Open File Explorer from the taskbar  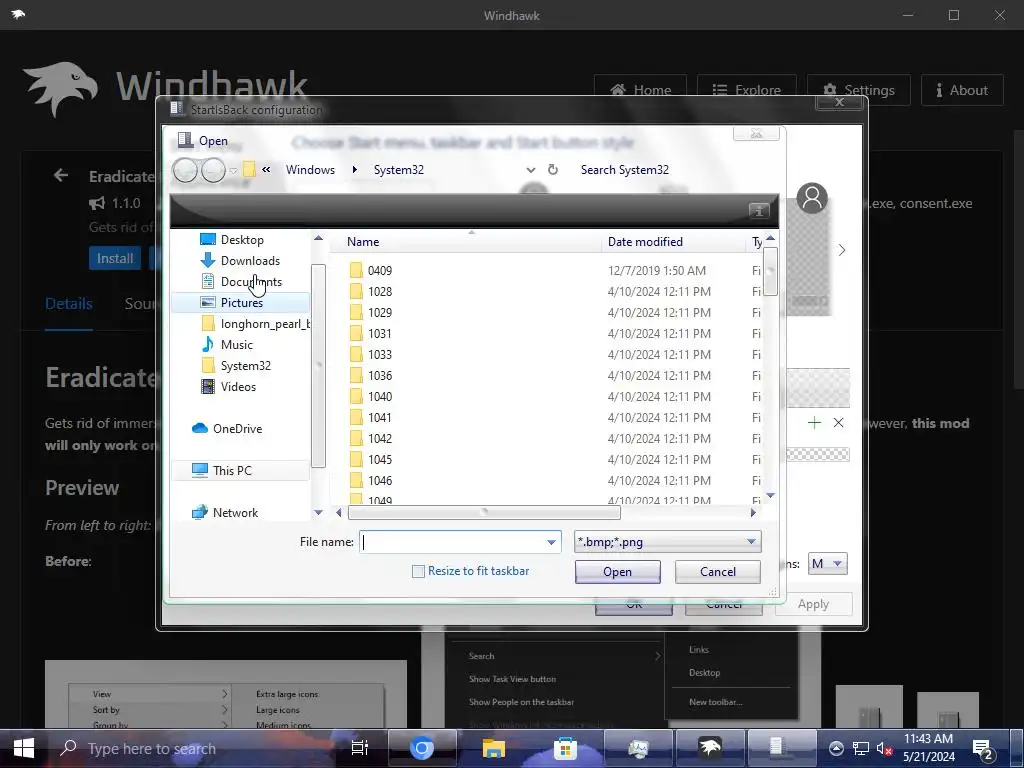[x=494, y=748]
